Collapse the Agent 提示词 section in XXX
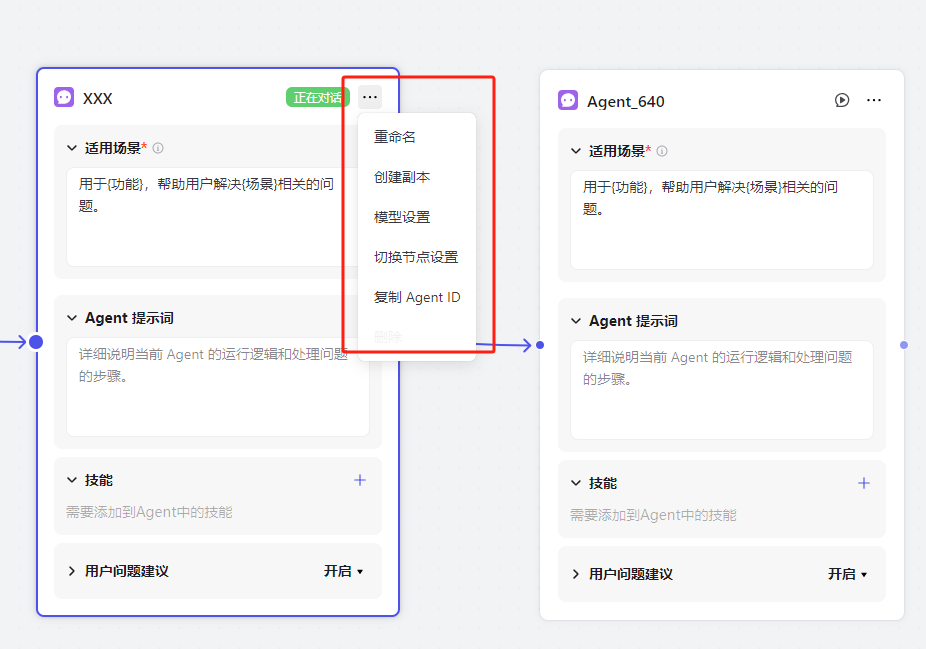 point(72,318)
